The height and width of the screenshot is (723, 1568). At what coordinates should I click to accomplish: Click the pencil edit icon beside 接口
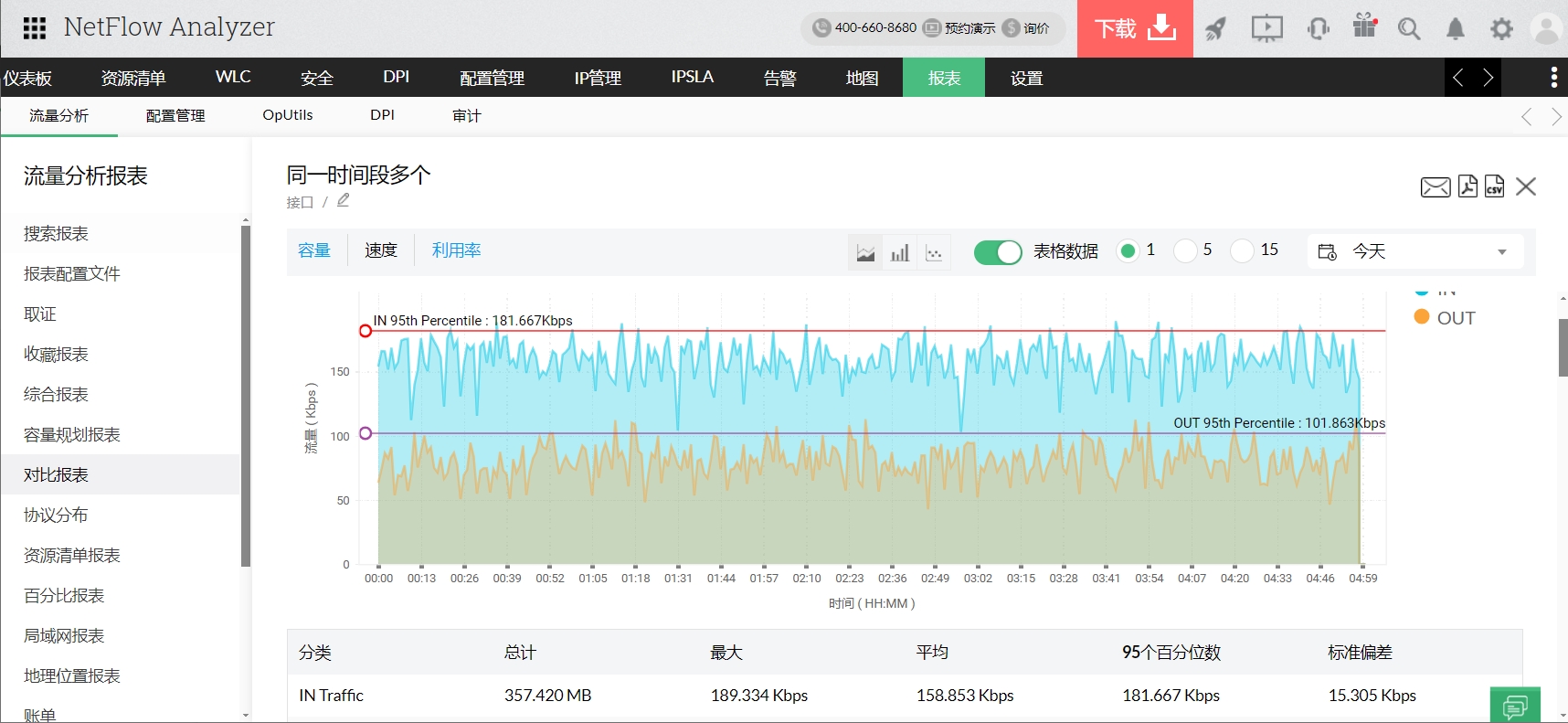click(344, 200)
